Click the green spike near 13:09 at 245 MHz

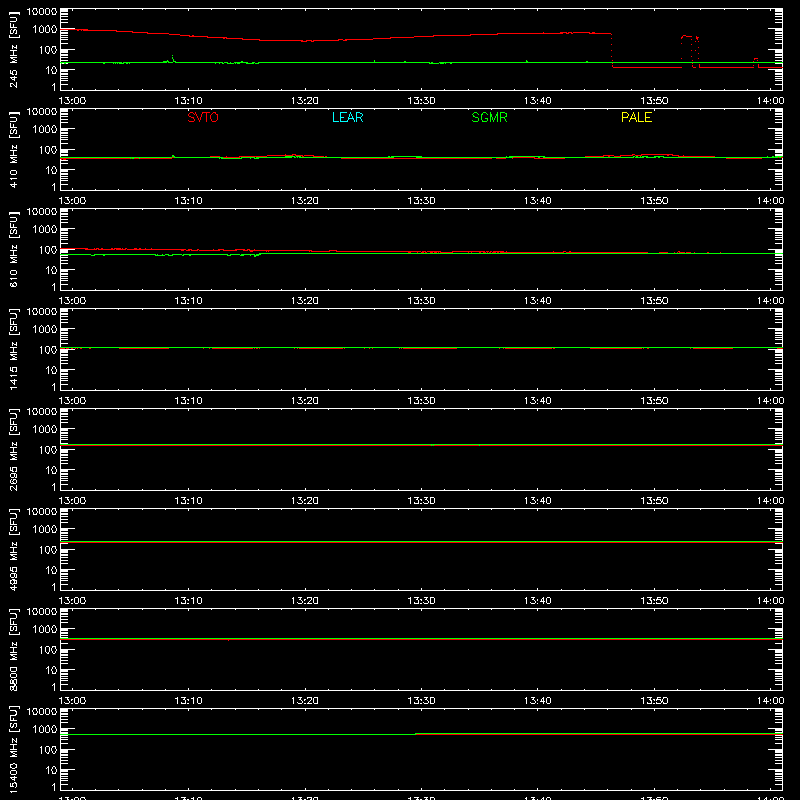pos(172,59)
